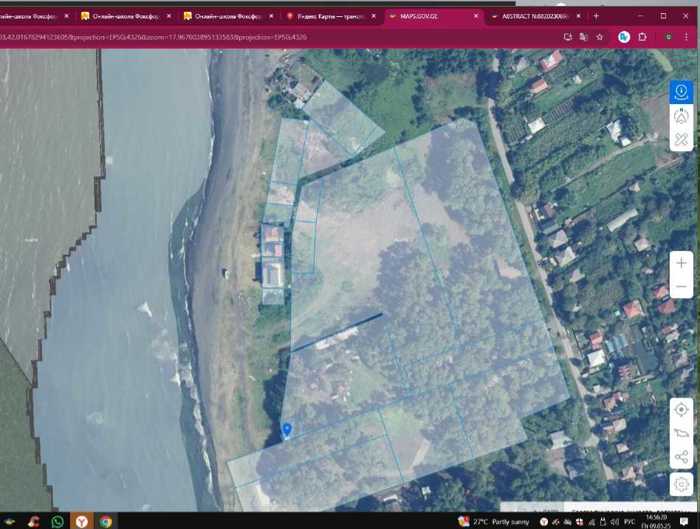The height and width of the screenshot is (529, 700).
Task: Click the share map icon
Action: 681,458
